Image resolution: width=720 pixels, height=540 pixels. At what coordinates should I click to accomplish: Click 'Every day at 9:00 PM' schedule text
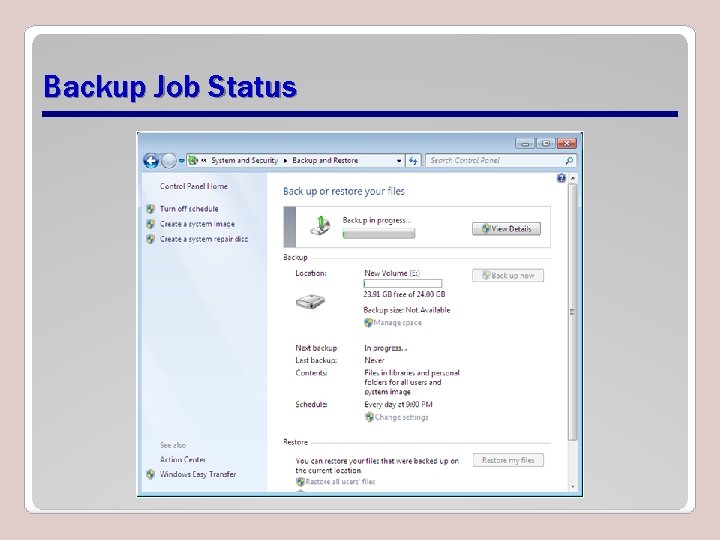tap(398, 404)
